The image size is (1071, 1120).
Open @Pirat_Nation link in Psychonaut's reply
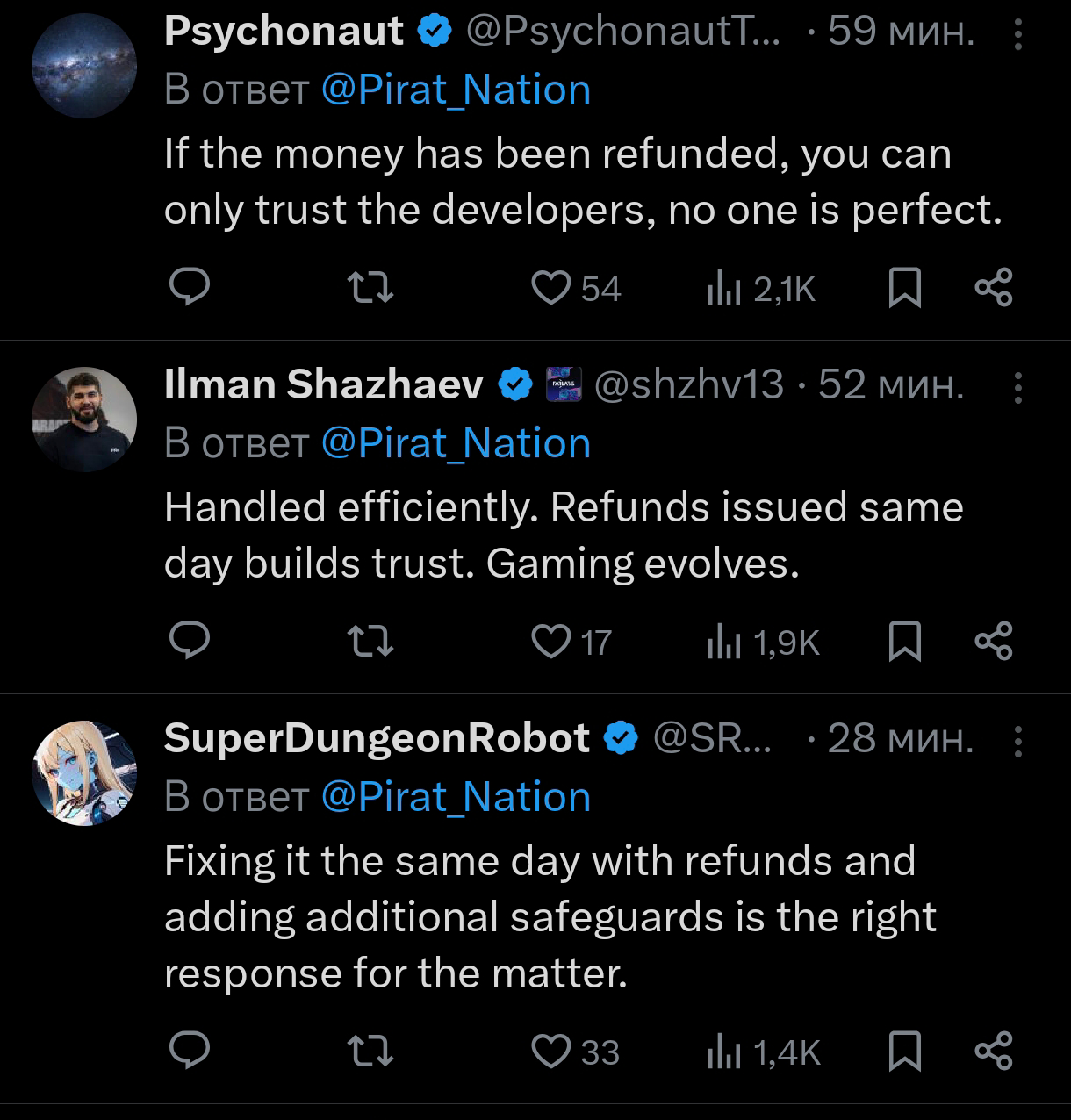pos(456,90)
